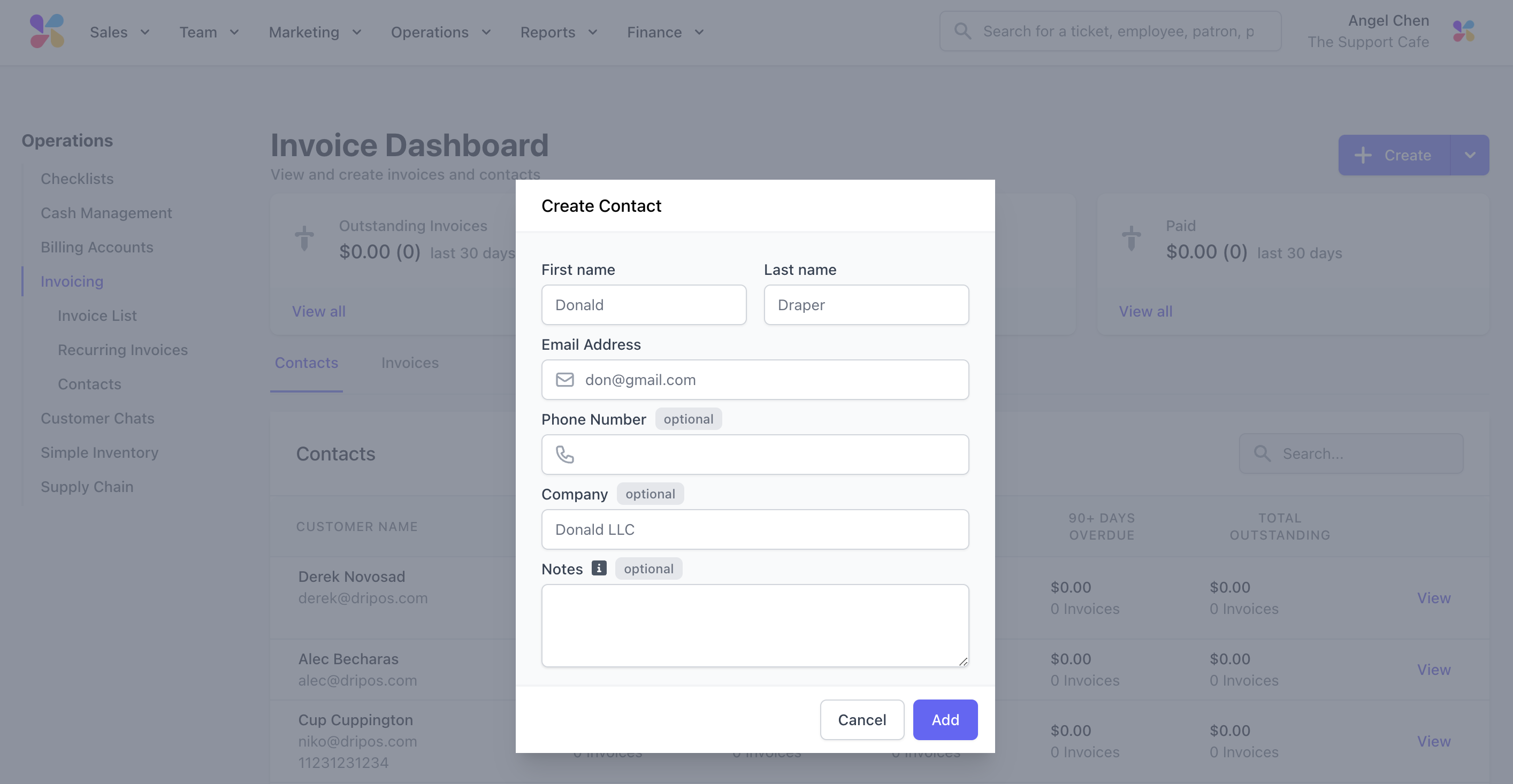Switch to the Invoices tab

[x=410, y=363]
